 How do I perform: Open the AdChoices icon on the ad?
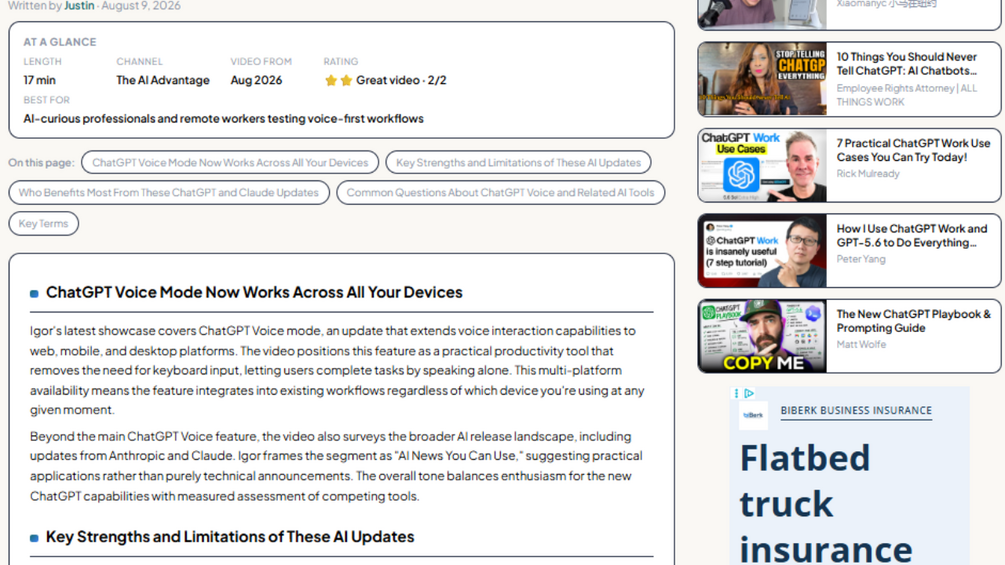coord(749,393)
